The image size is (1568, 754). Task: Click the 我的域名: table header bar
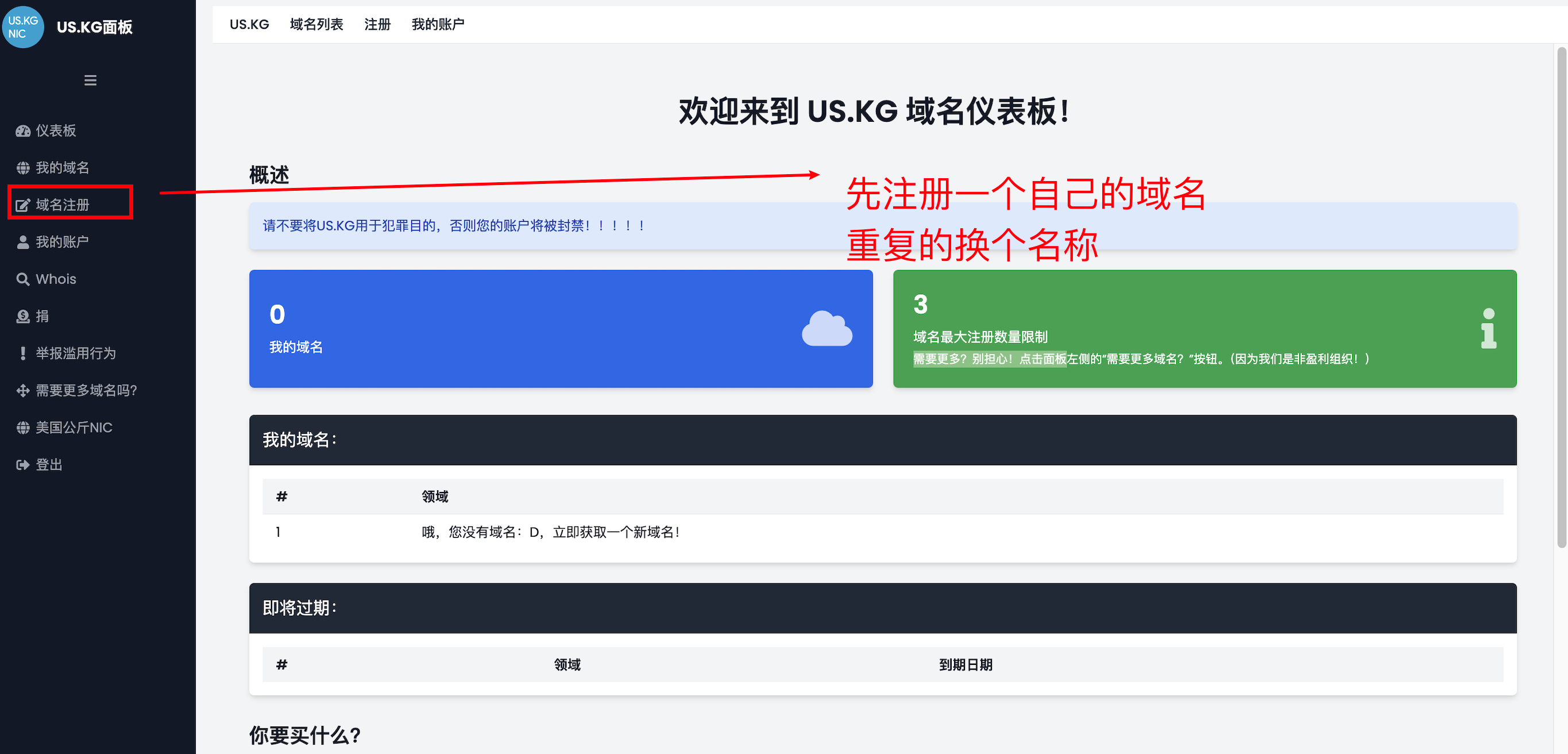[x=883, y=440]
